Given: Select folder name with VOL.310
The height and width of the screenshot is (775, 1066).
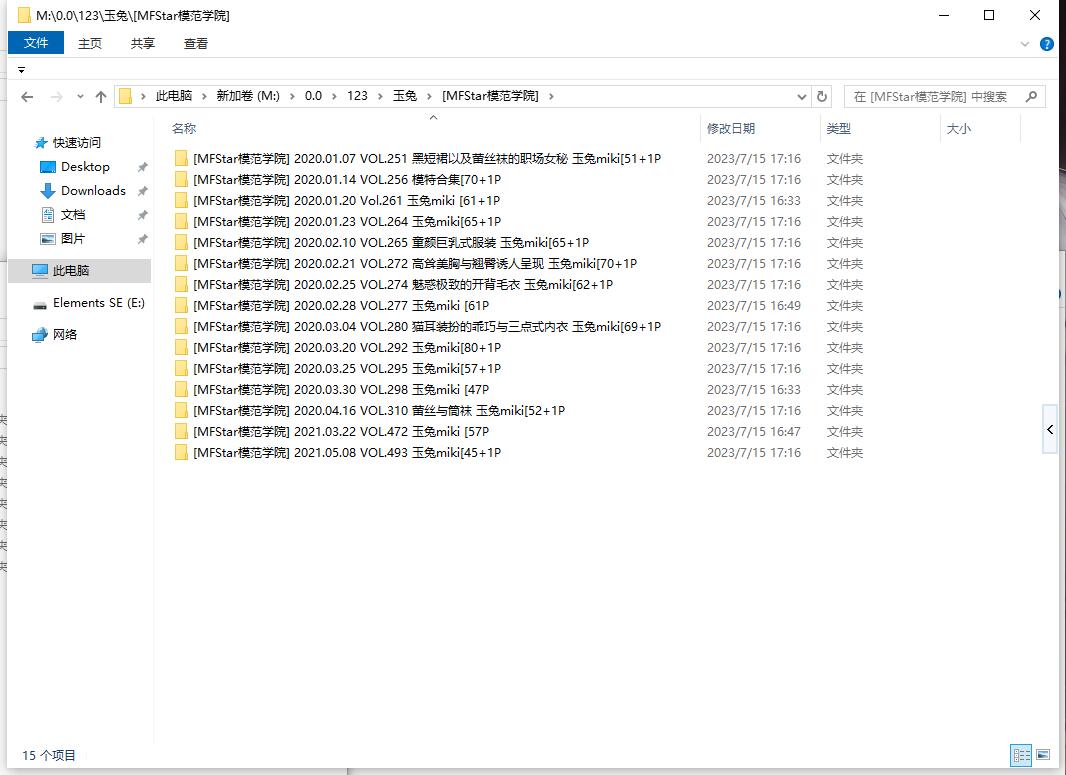Looking at the screenshot, I should point(379,411).
